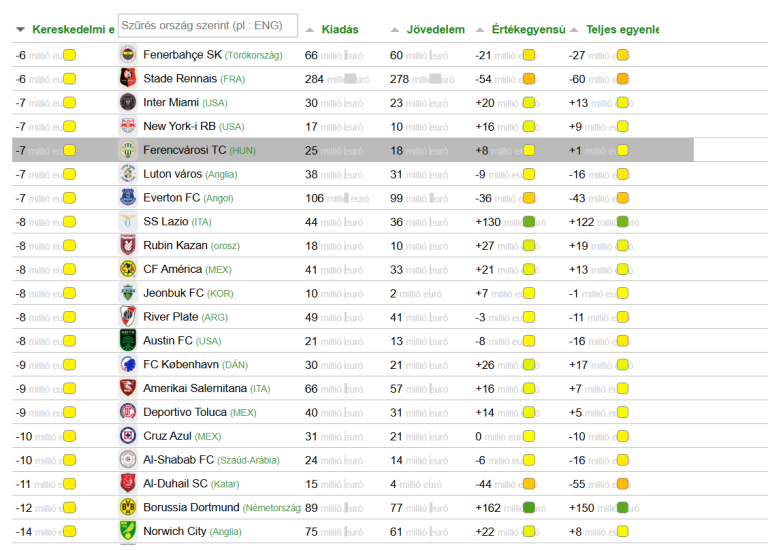Viewport: 768px width, 550px height.
Task: Click the Cruz Azul club badge
Action: [x=127, y=436]
